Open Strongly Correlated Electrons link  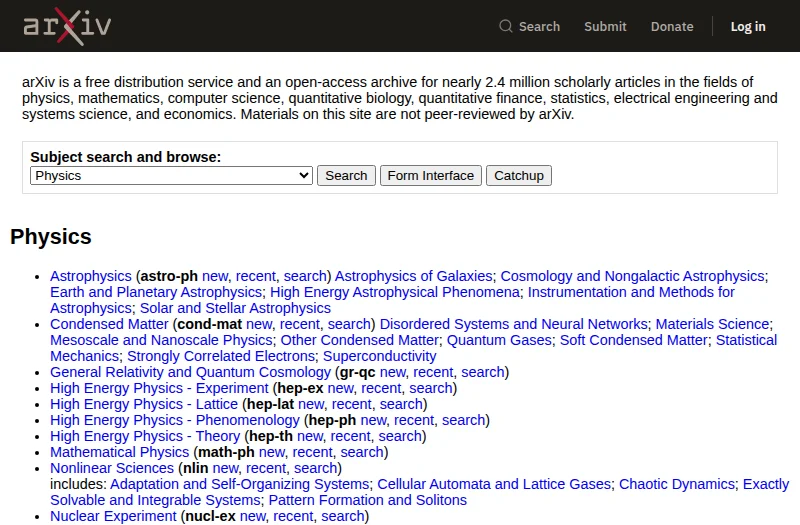pos(221,356)
